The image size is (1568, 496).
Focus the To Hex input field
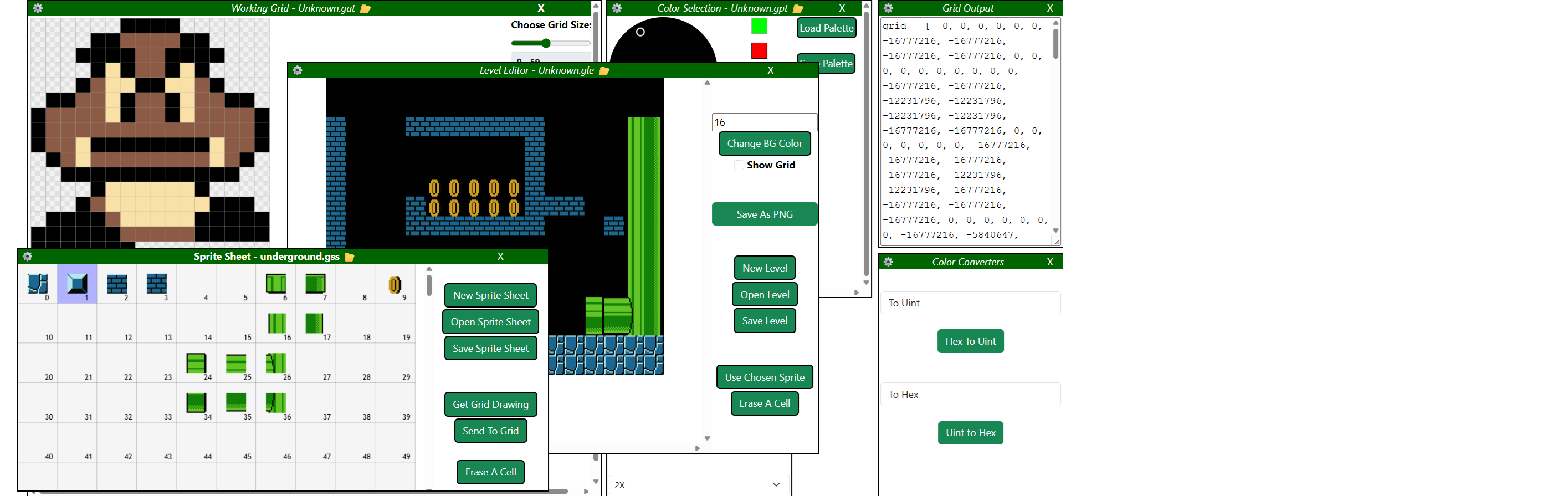pos(970,395)
